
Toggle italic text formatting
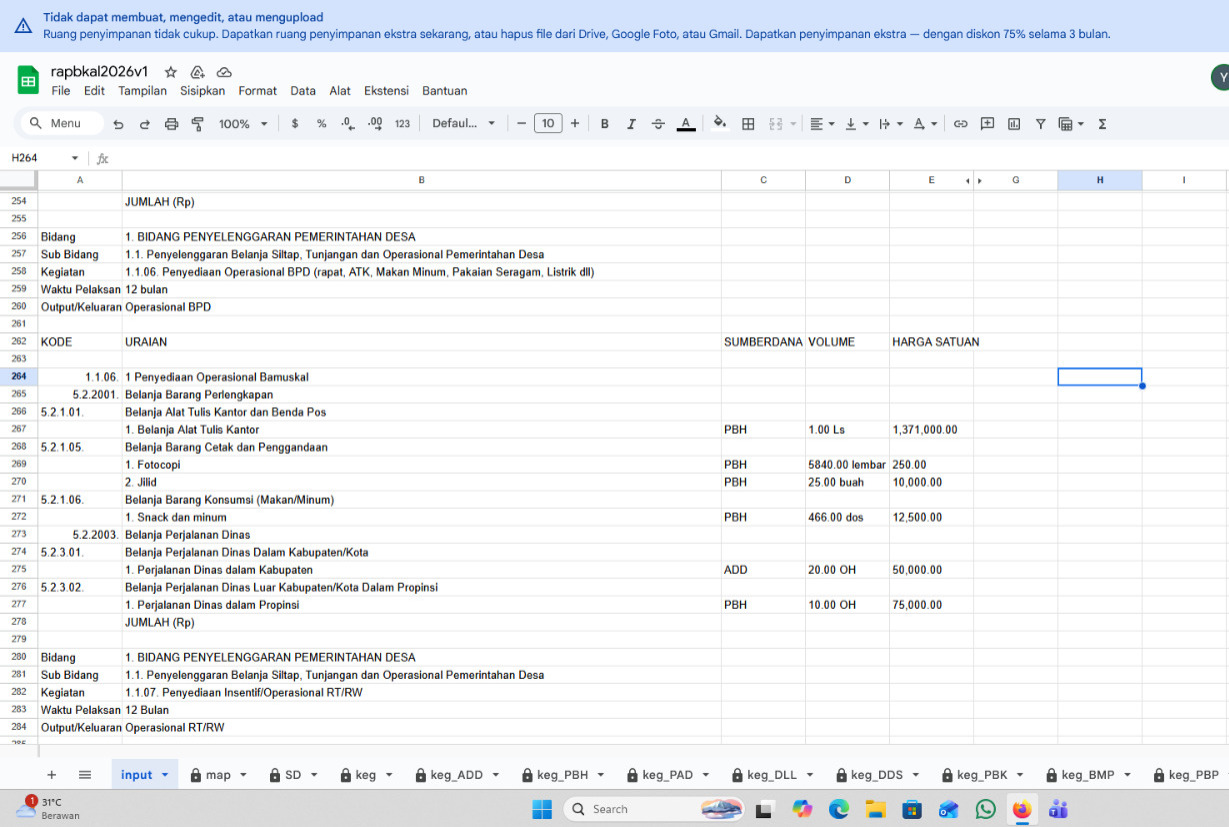[631, 124]
